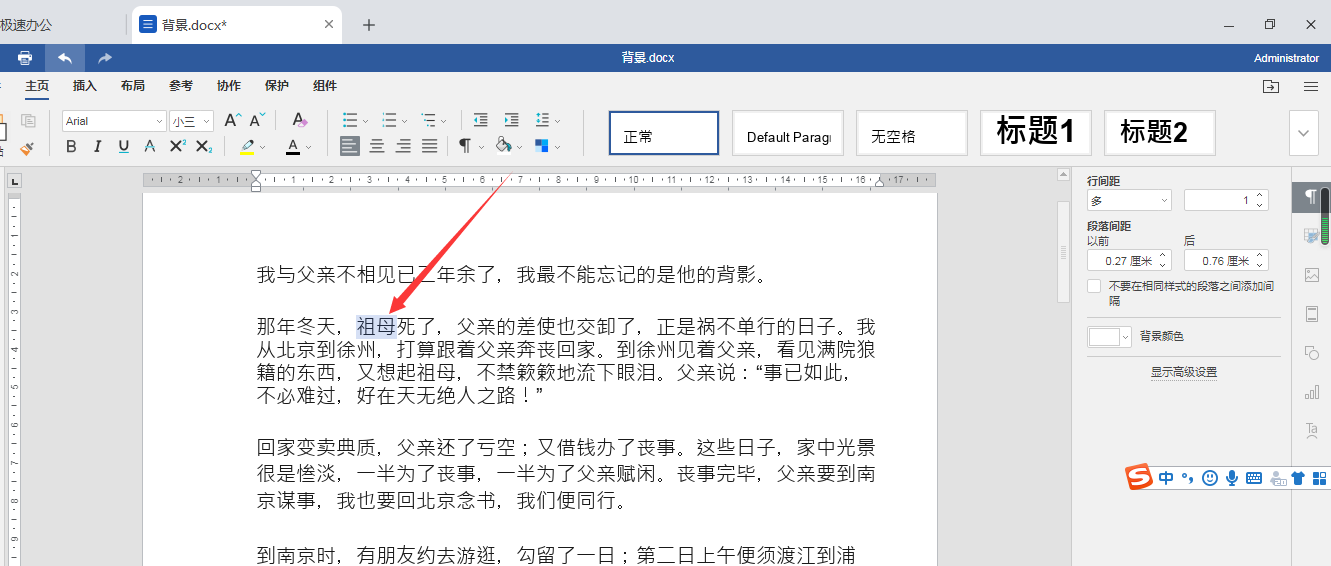The width and height of the screenshot is (1331, 566).
Task: Open a new tab with the plus button
Action: pos(368,25)
